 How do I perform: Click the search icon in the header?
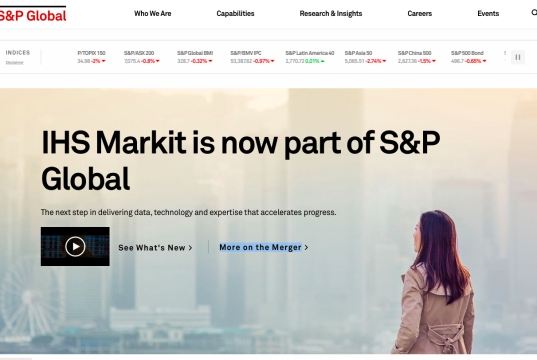(x=534, y=13)
